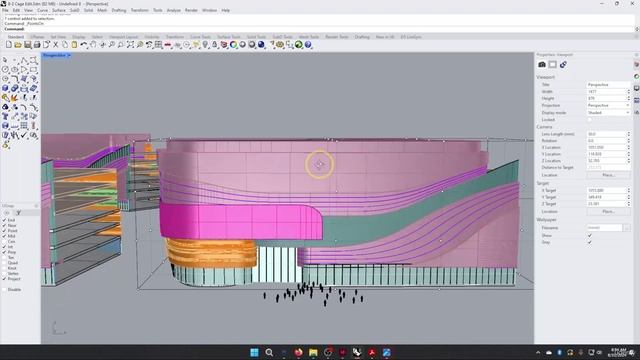
Task: Click the Cut scissors icon
Action: pos(56,44)
